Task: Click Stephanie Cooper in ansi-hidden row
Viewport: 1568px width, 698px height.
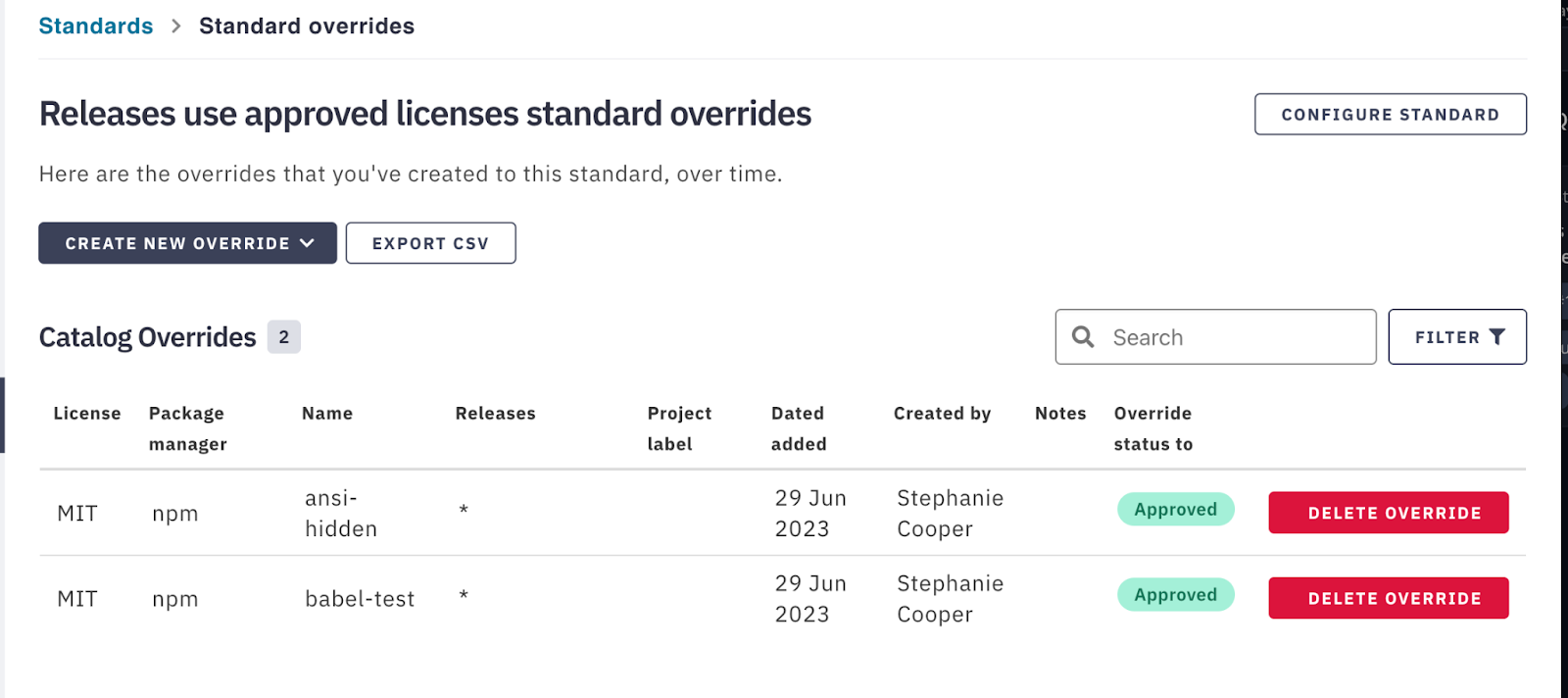Action: click(x=951, y=514)
